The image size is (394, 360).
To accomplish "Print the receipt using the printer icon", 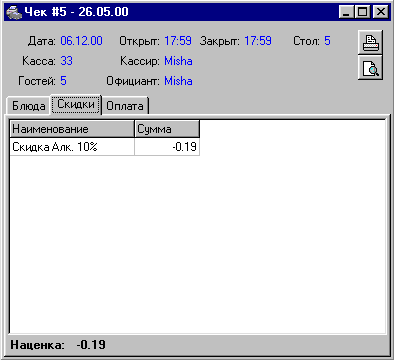I will (370, 43).
